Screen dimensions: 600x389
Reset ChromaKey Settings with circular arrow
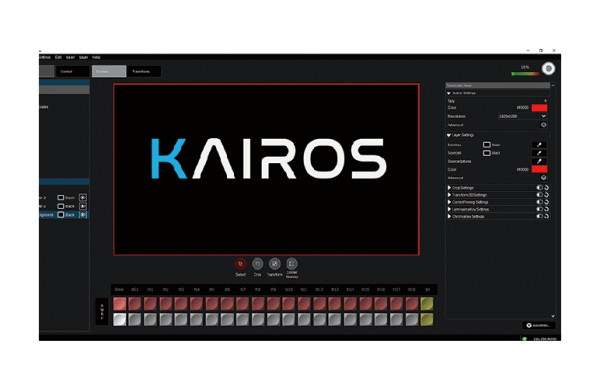click(547, 216)
